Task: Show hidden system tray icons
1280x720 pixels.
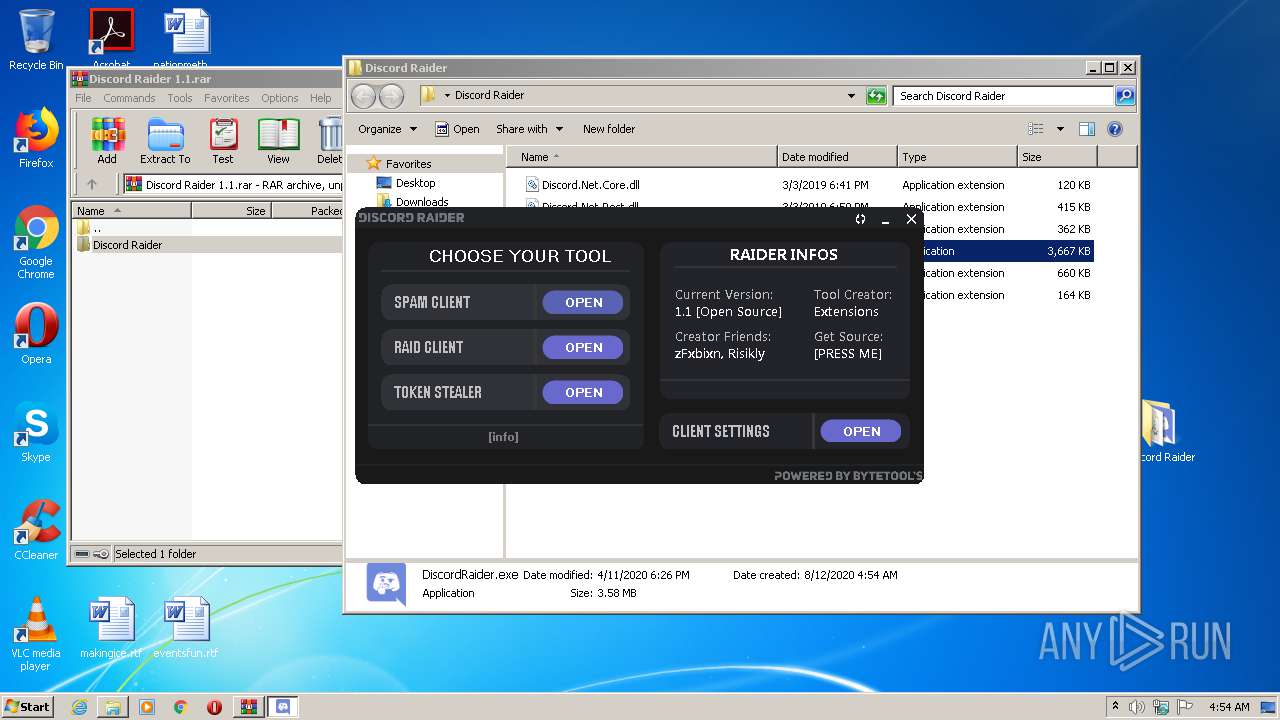Action: coord(1115,707)
